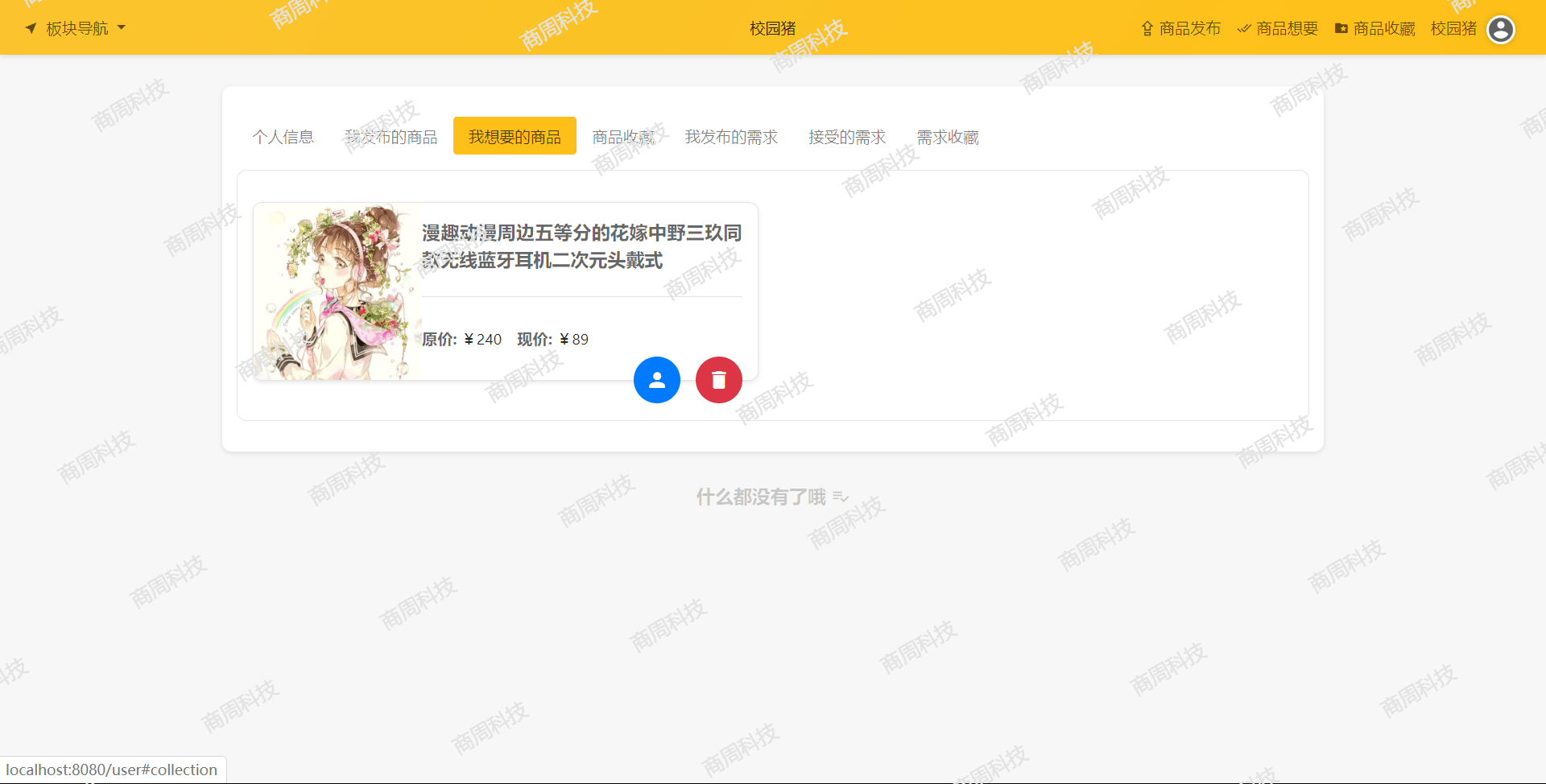Click the dropdown caret next to 板块导航

(x=122, y=27)
